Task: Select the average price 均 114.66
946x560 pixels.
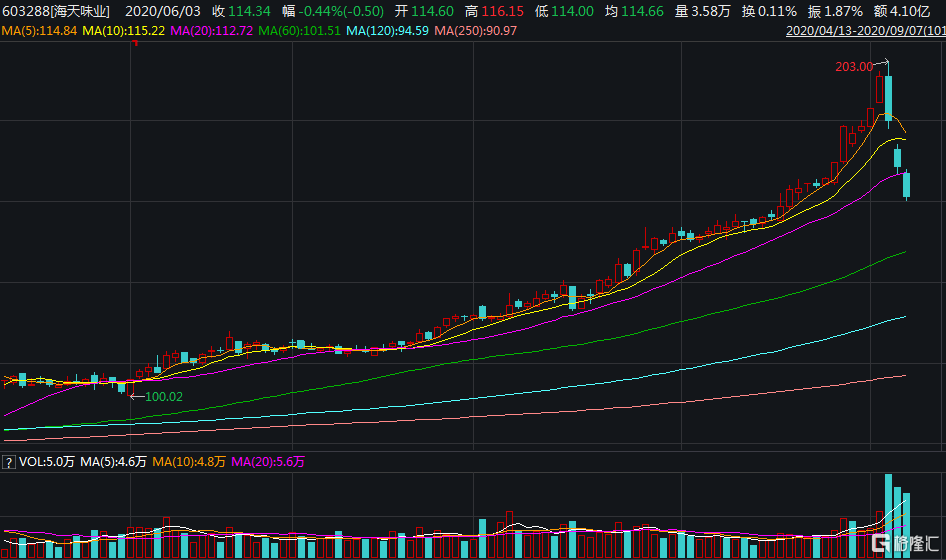Action: coord(634,11)
